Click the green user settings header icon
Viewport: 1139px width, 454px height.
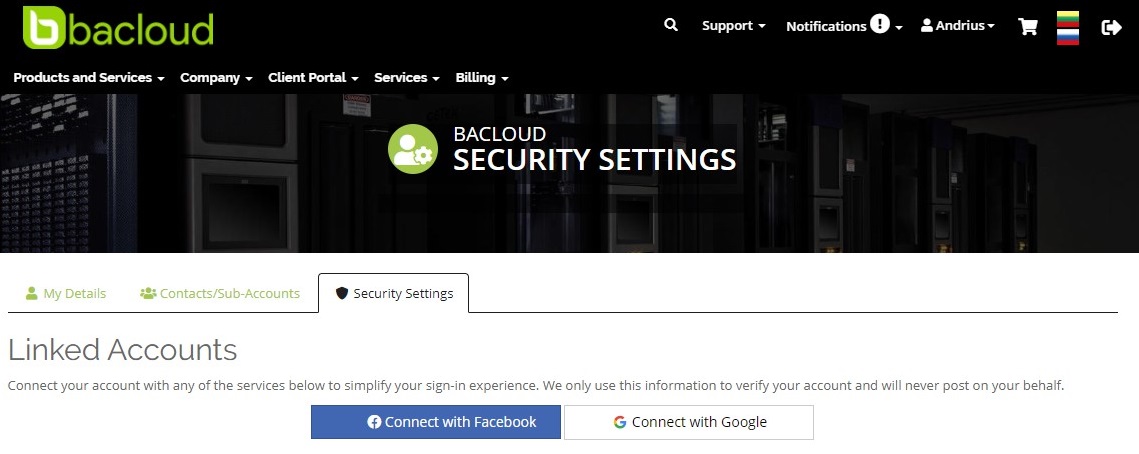coord(413,149)
